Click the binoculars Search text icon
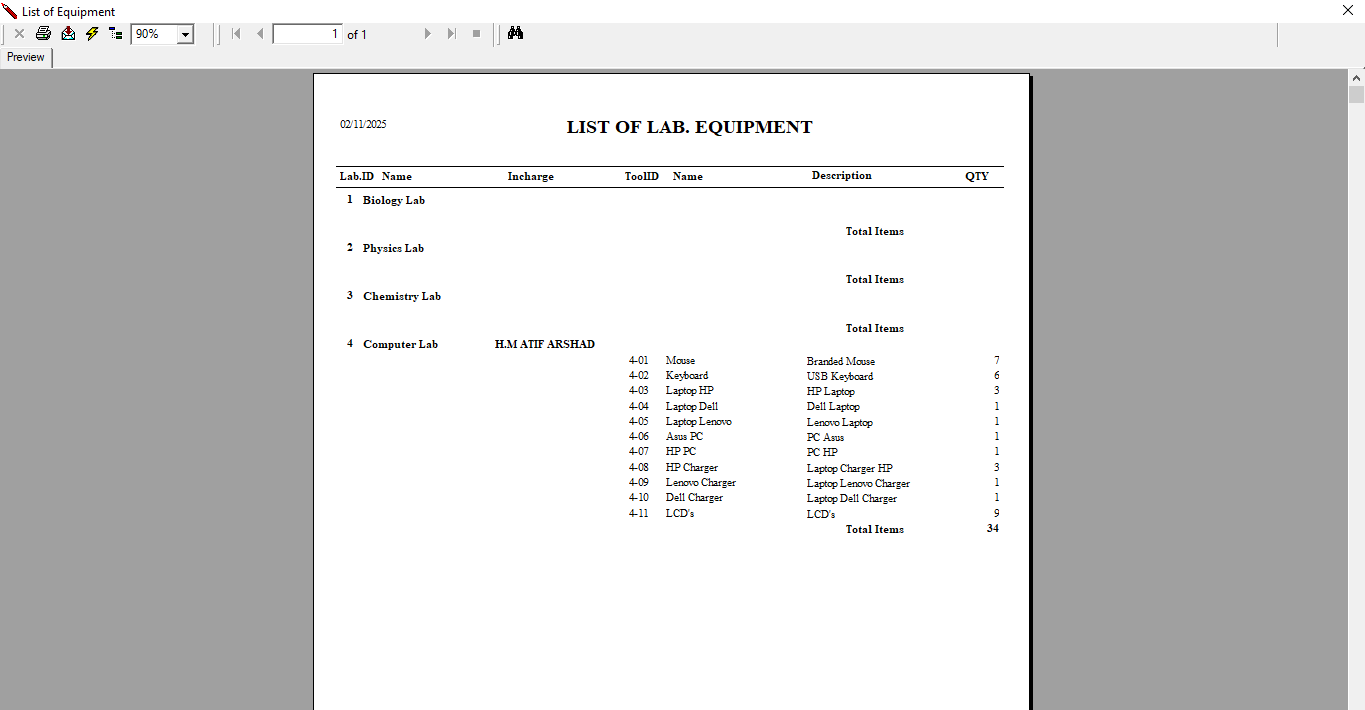Image resolution: width=1365 pixels, height=710 pixels. coord(516,34)
